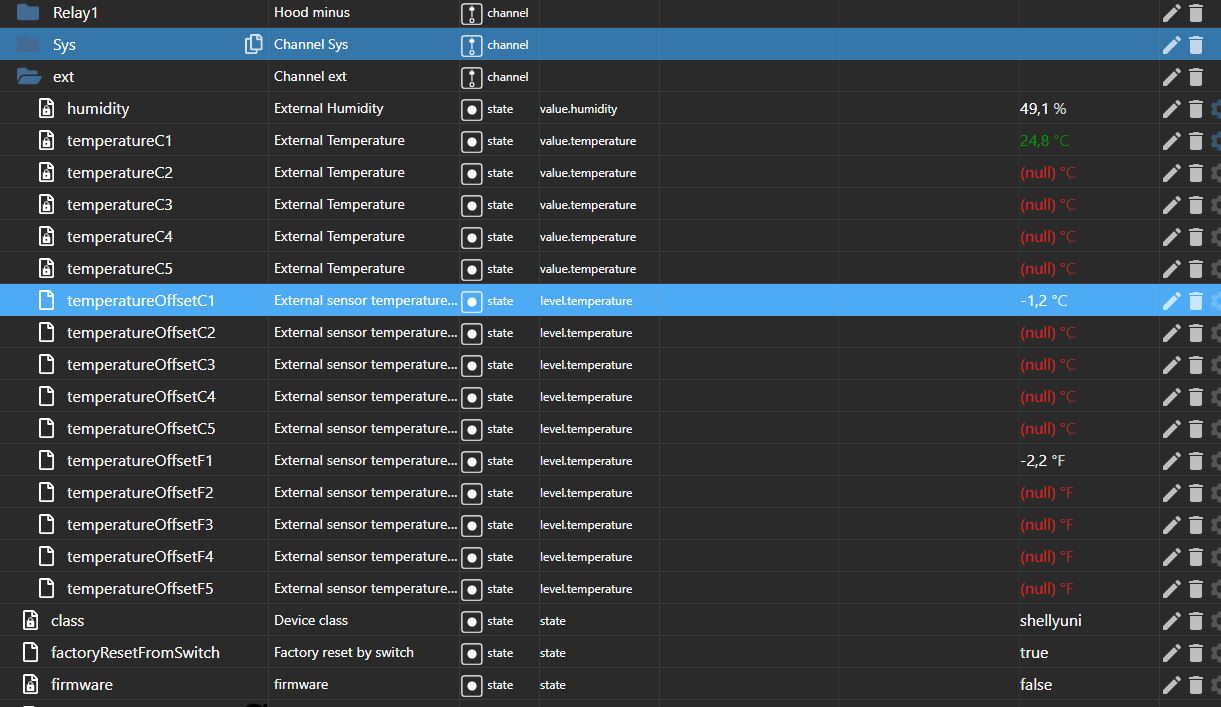The image size is (1221, 707).
Task: Delete temperatureOffsetF1 state
Action: click(x=1196, y=461)
